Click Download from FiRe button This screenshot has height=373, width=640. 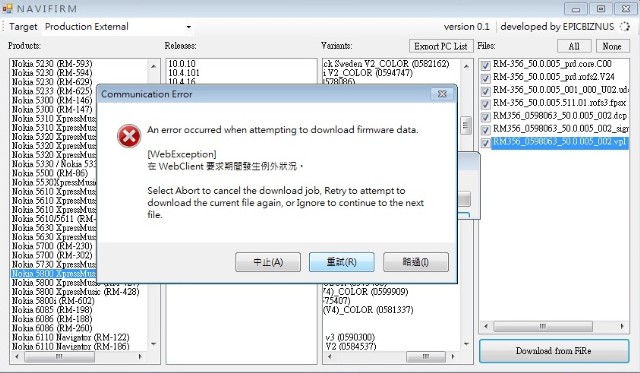point(554,351)
